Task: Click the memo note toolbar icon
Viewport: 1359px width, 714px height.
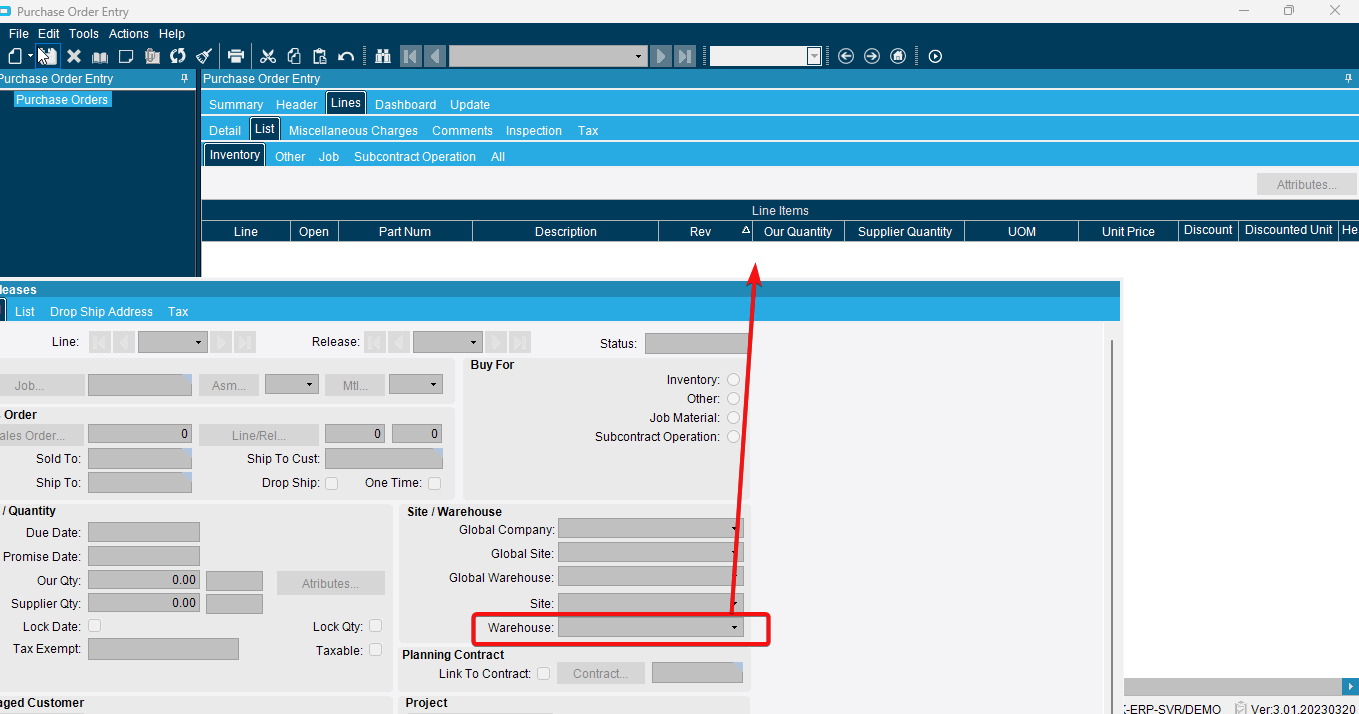Action: (x=126, y=56)
